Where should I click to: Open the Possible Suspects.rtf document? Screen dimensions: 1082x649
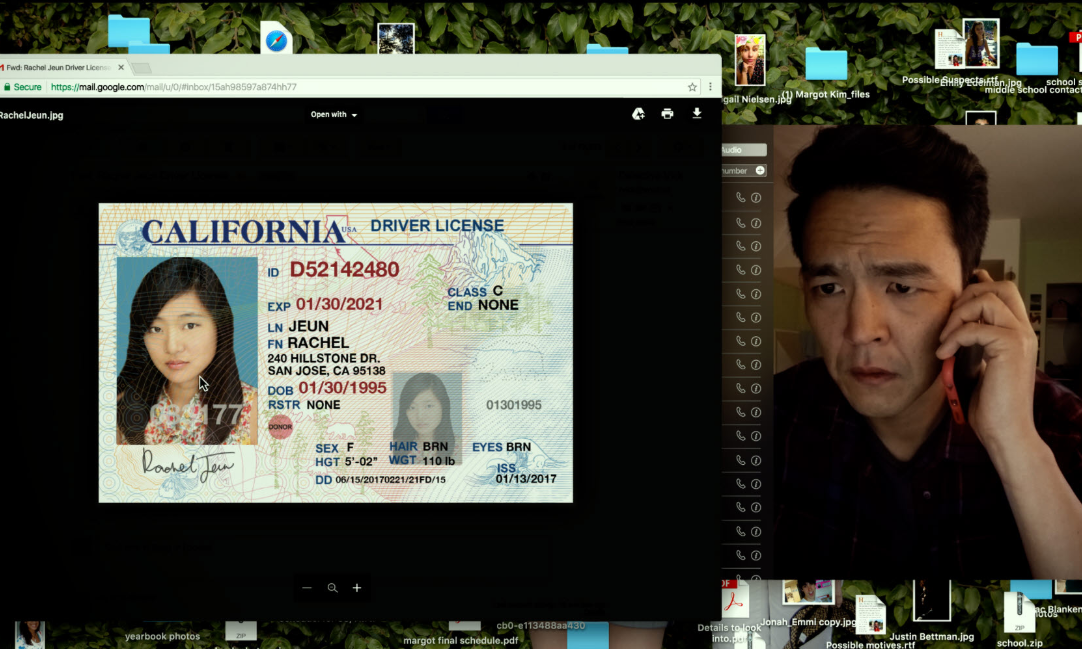tap(949, 49)
